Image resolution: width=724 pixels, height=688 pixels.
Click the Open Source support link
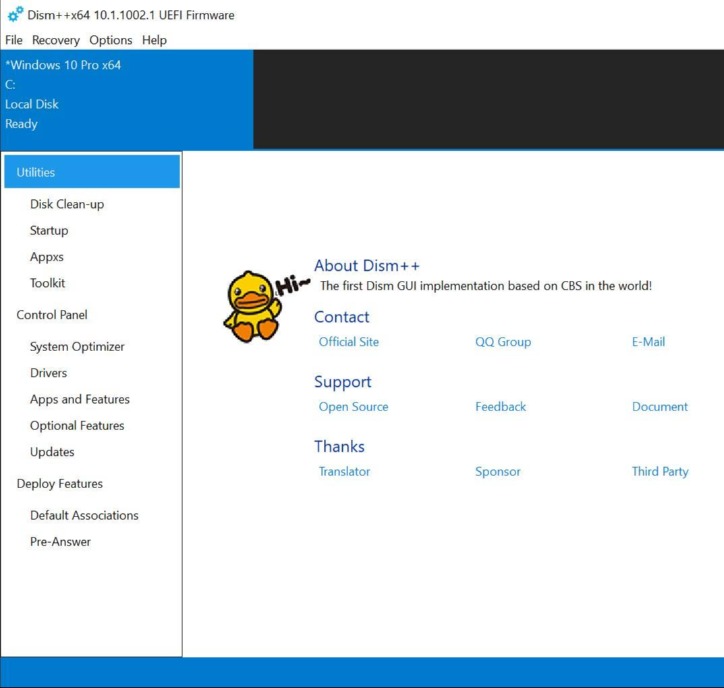tap(353, 407)
